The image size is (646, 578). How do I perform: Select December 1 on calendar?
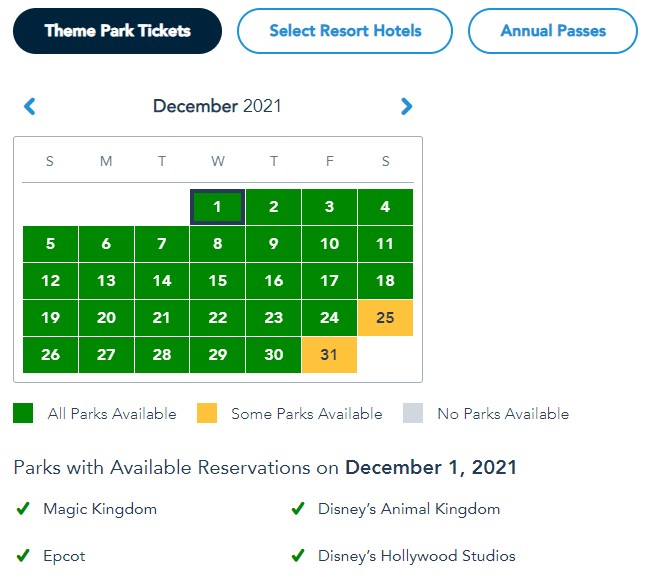pyautogui.click(x=217, y=207)
